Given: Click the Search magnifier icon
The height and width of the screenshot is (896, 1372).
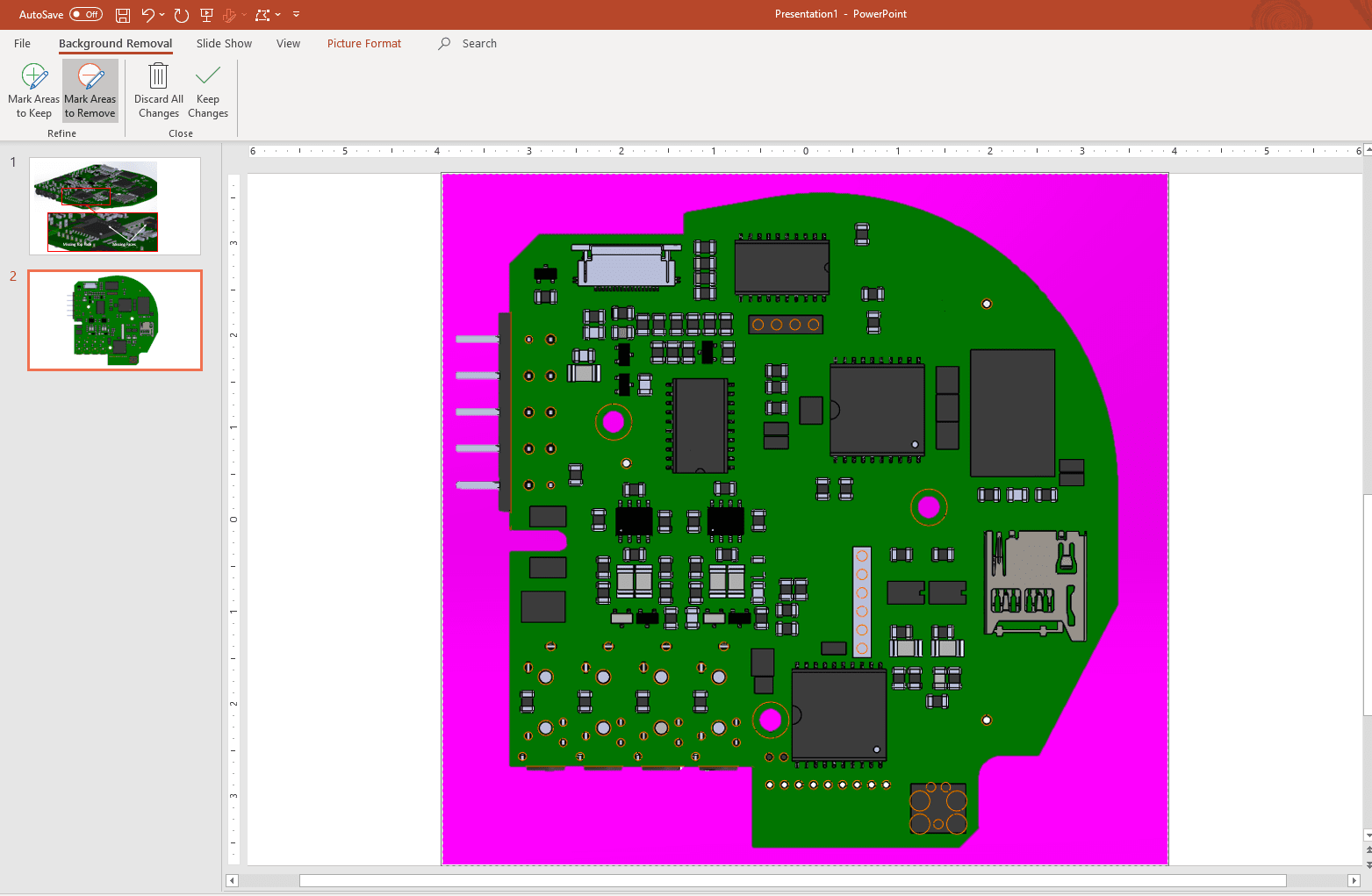Looking at the screenshot, I should pyautogui.click(x=444, y=43).
